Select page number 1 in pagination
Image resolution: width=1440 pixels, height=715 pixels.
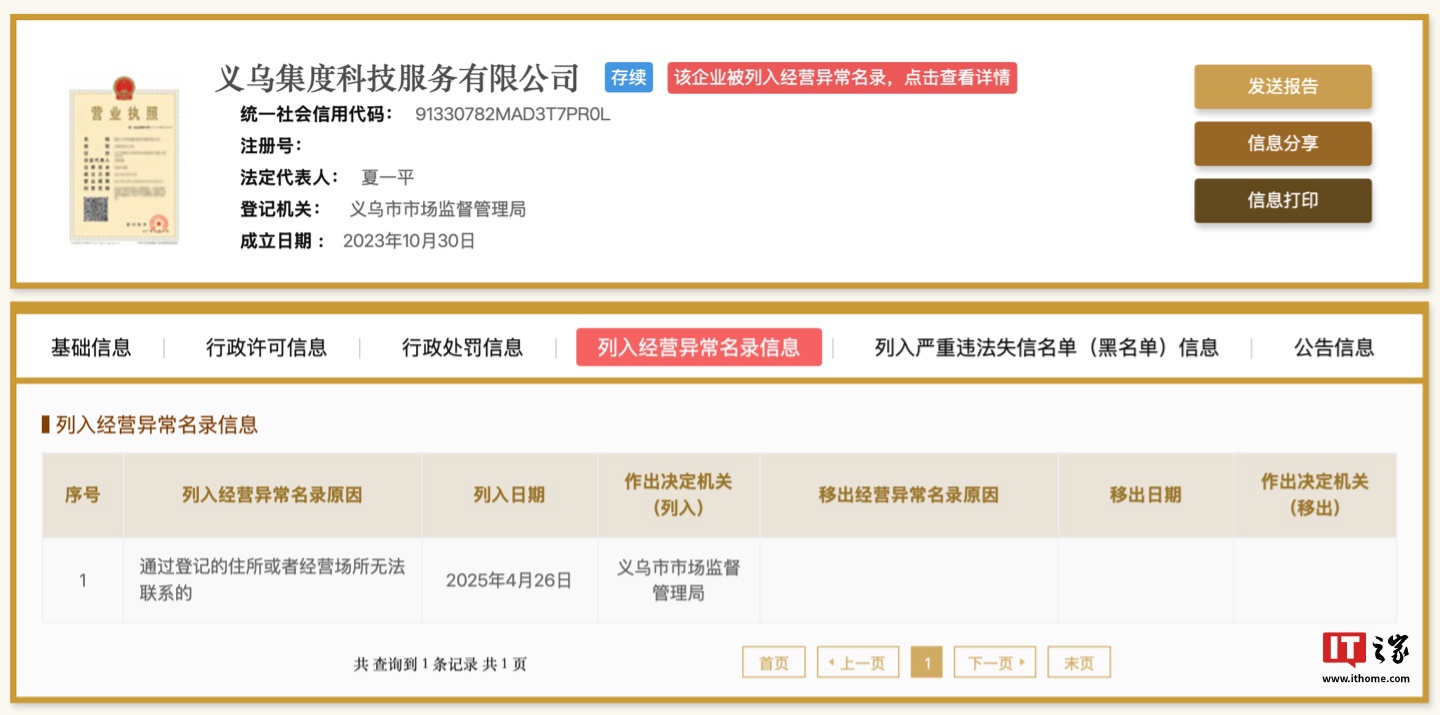tap(927, 663)
